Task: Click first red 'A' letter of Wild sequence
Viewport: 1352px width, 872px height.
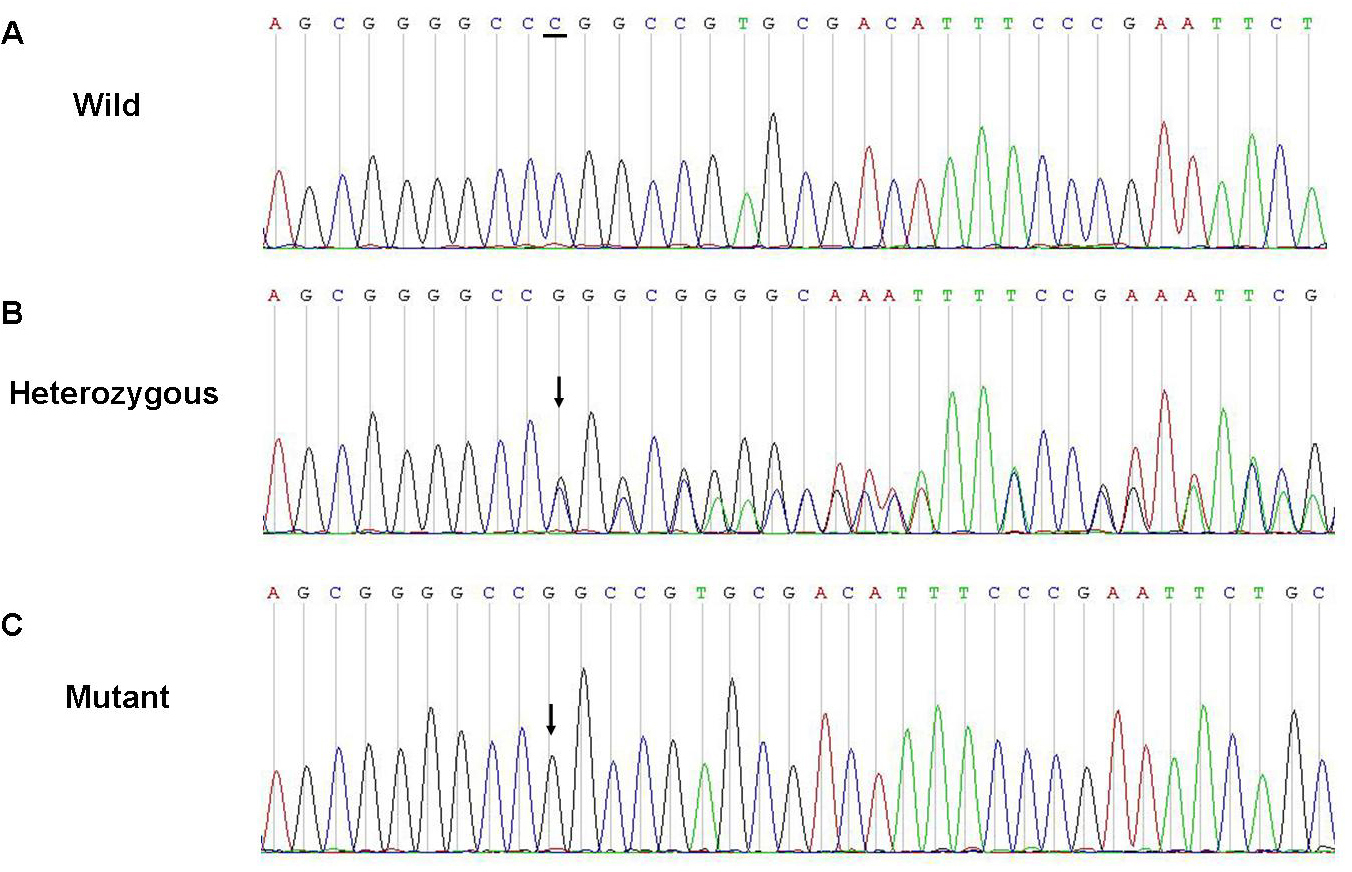Action: coord(275,22)
